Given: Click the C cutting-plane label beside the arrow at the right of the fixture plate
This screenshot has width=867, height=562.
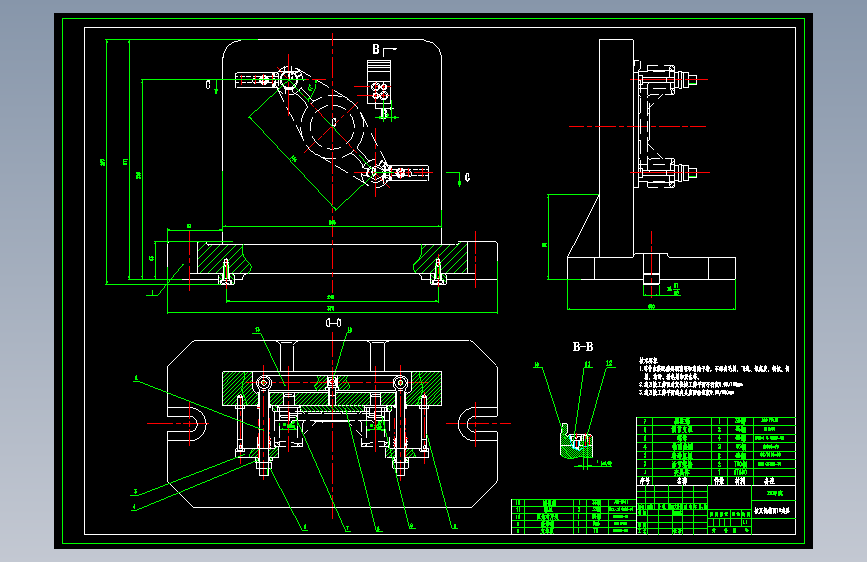Looking at the screenshot, I should tap(467, 177).
